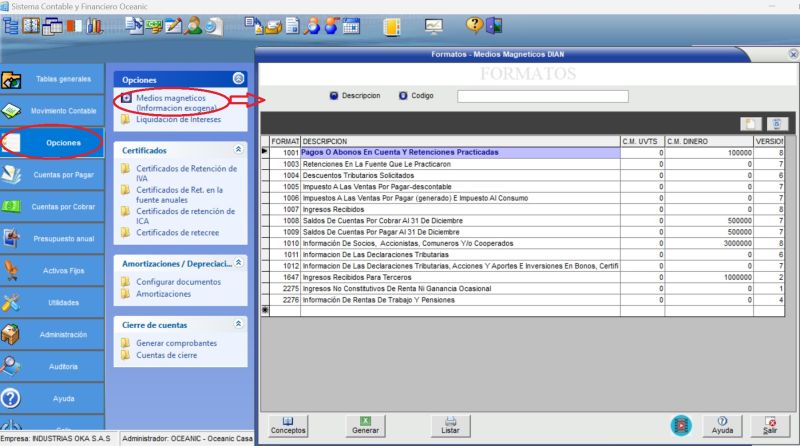Collapse the Opciones panel header
Screen dimensions: 800x446
[238, 78]
